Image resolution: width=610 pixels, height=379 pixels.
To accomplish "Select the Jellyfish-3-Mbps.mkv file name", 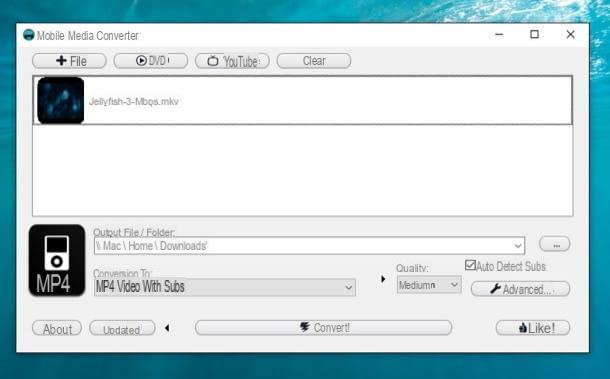I will (x=134, y=102).
